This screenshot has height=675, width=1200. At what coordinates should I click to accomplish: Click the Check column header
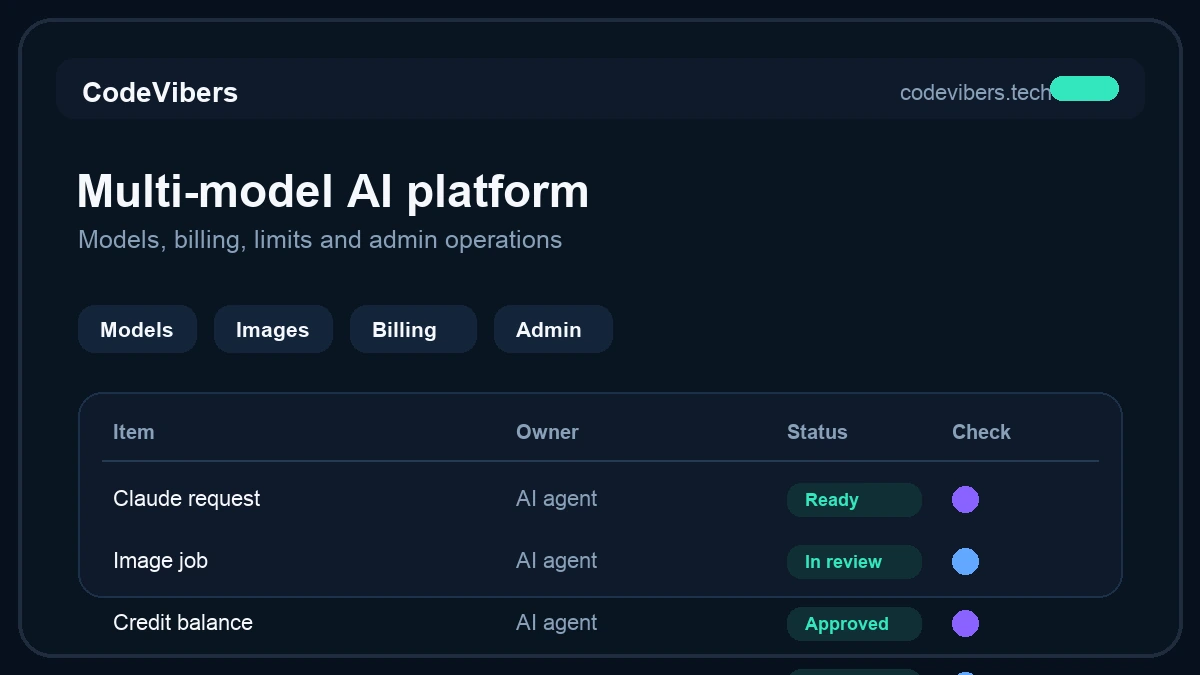coord(981,432)
